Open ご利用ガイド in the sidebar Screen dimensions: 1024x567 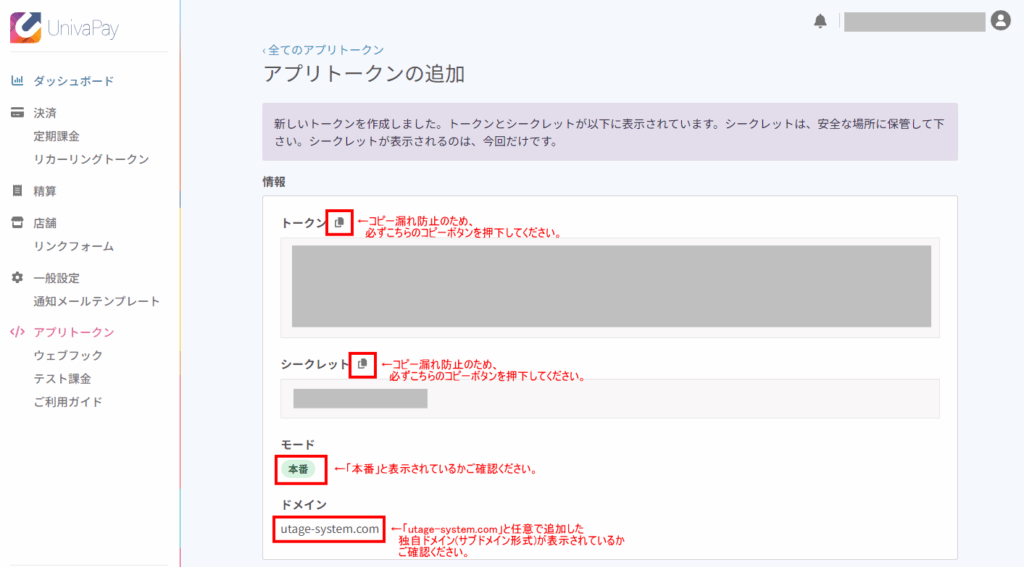[x=68, y=402]
